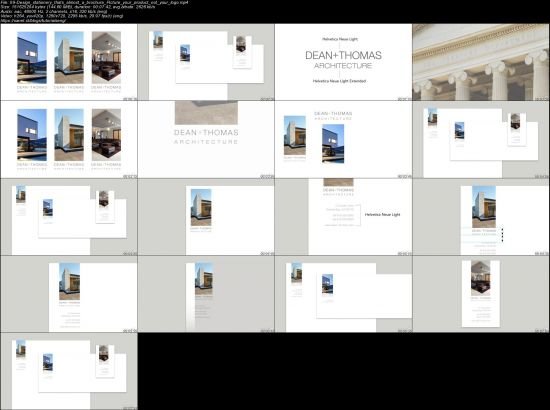Screen dimensions: 550x410
Task: Click 'Helvetica Neue Light' label beside the address box
Action: pos(382,214)
